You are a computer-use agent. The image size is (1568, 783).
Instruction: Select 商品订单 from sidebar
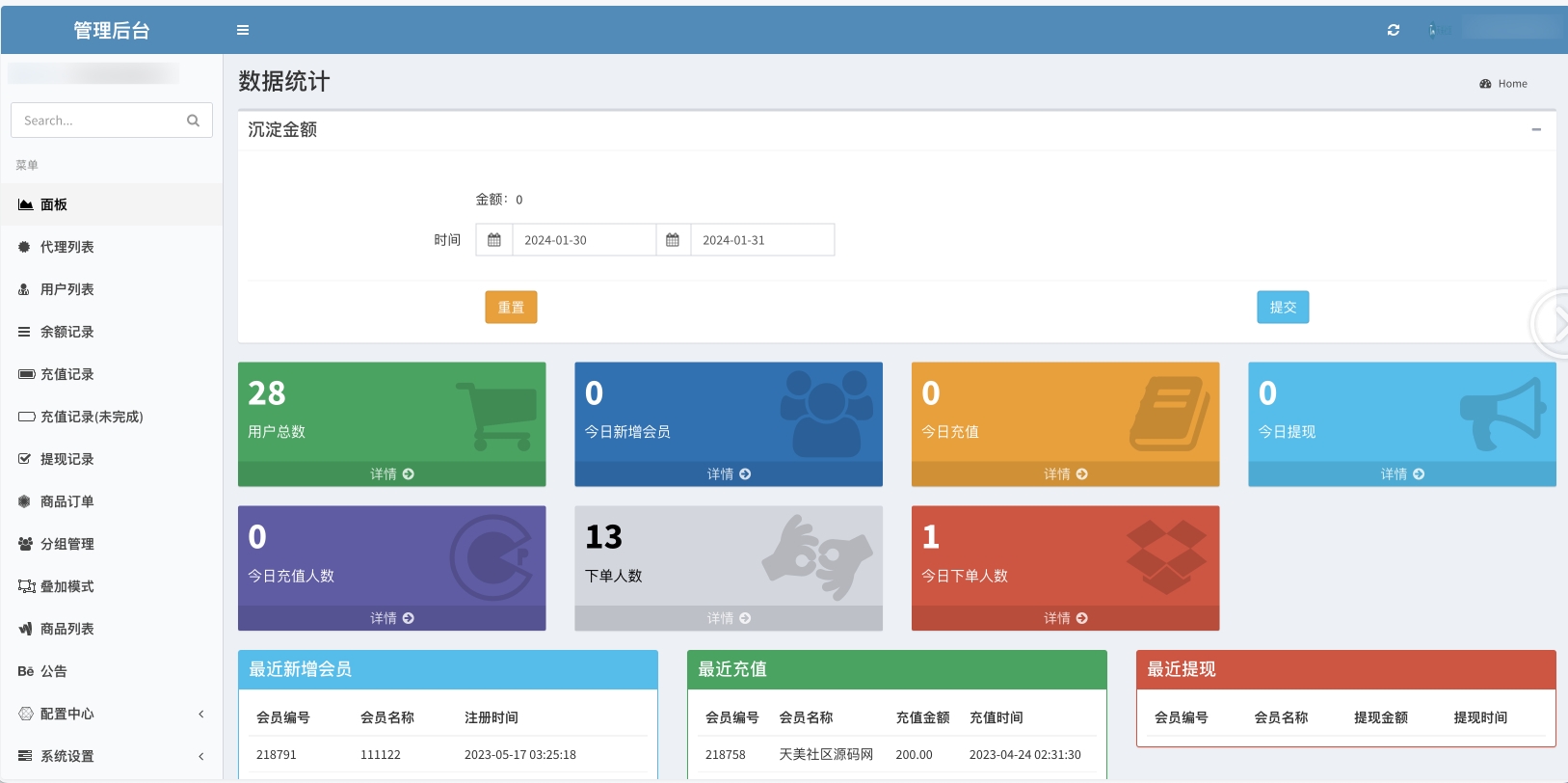coord(66,501)
